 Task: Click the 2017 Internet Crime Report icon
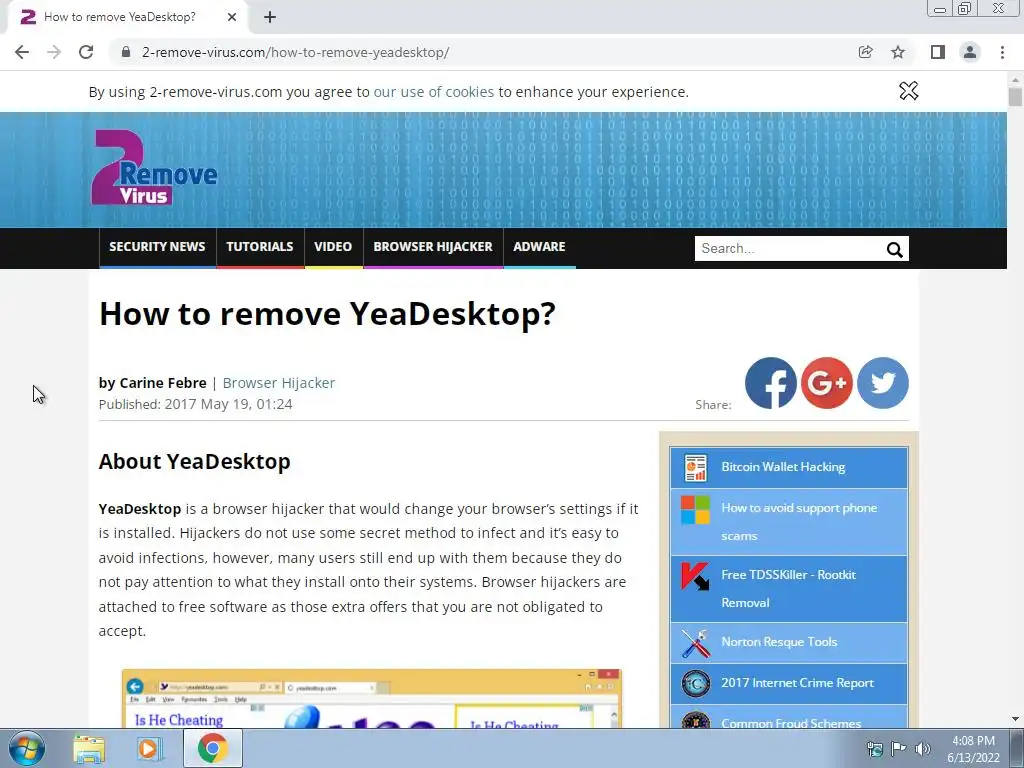click(696, 684)
